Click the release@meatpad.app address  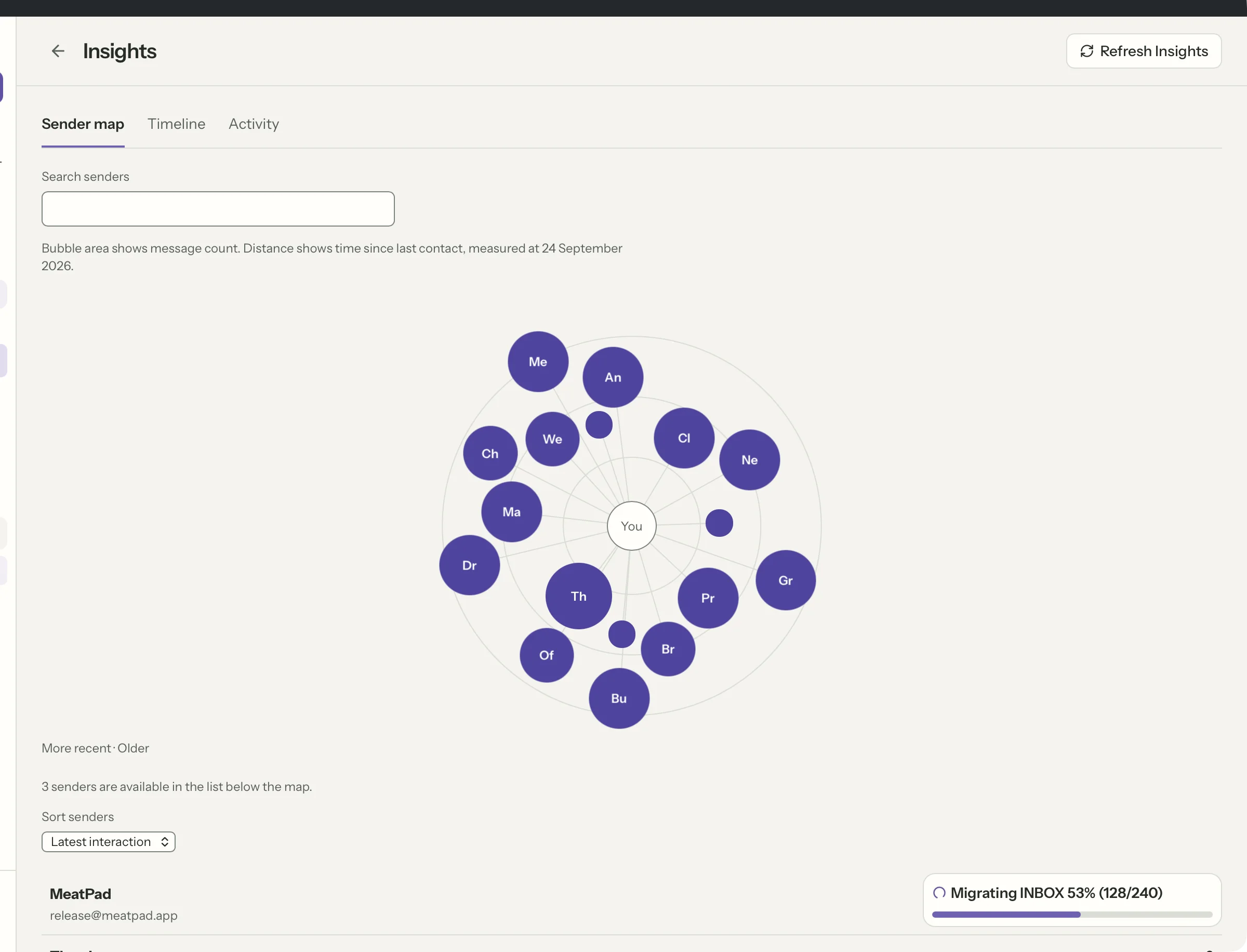(x=113, y=915)
